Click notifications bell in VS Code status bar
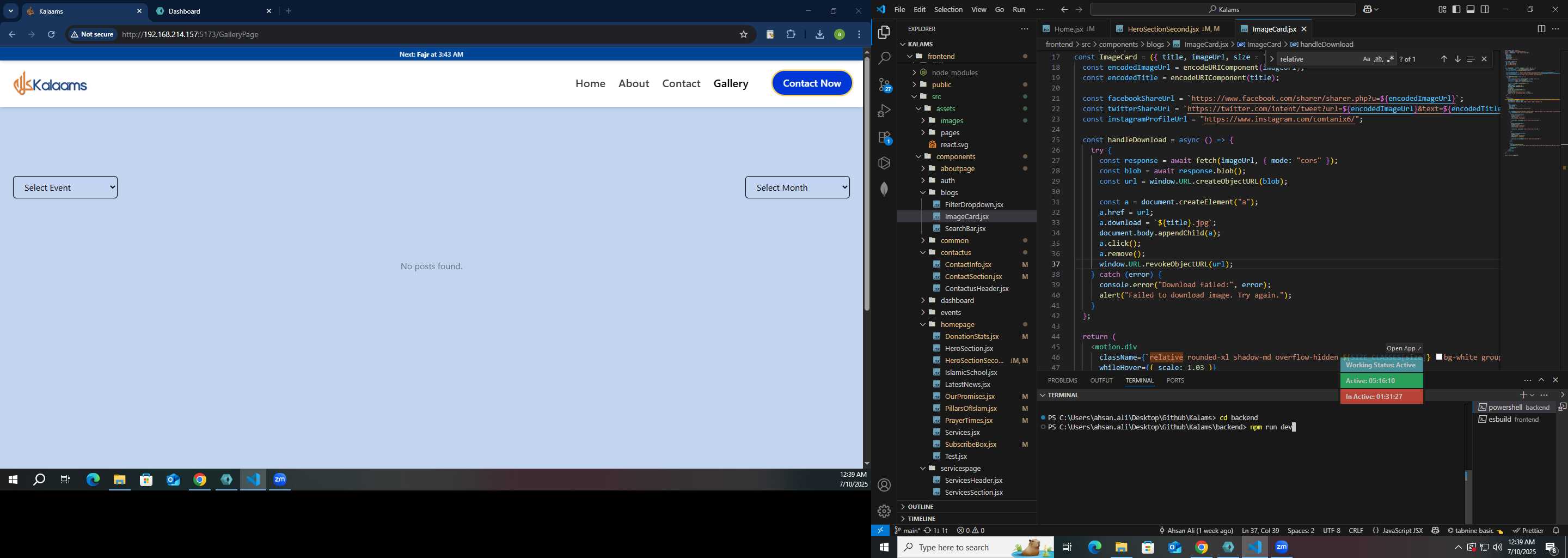Screen dimensions: 1568x558 [x=1556, y=531]
